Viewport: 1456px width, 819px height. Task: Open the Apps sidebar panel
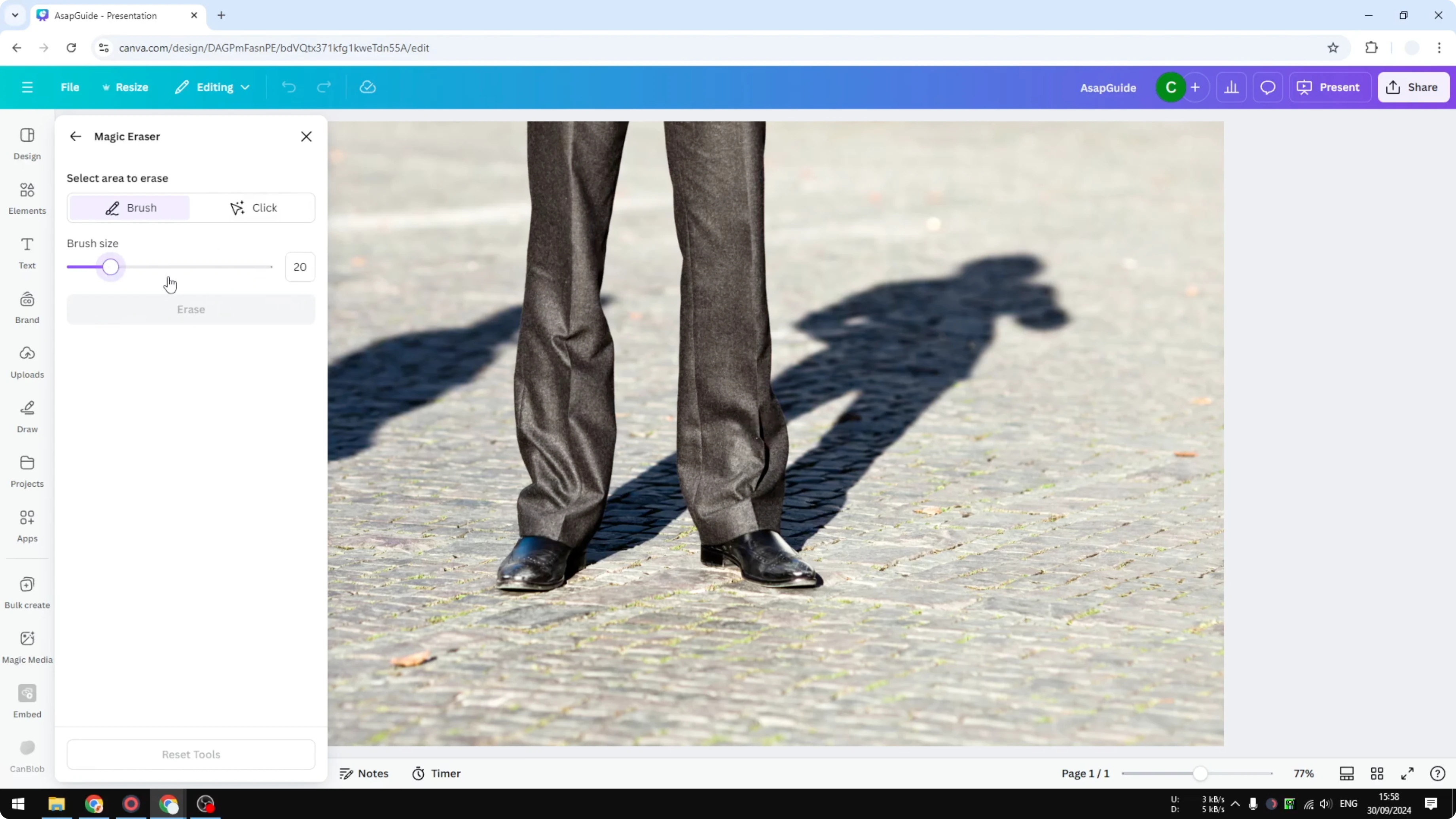[27, 526]
